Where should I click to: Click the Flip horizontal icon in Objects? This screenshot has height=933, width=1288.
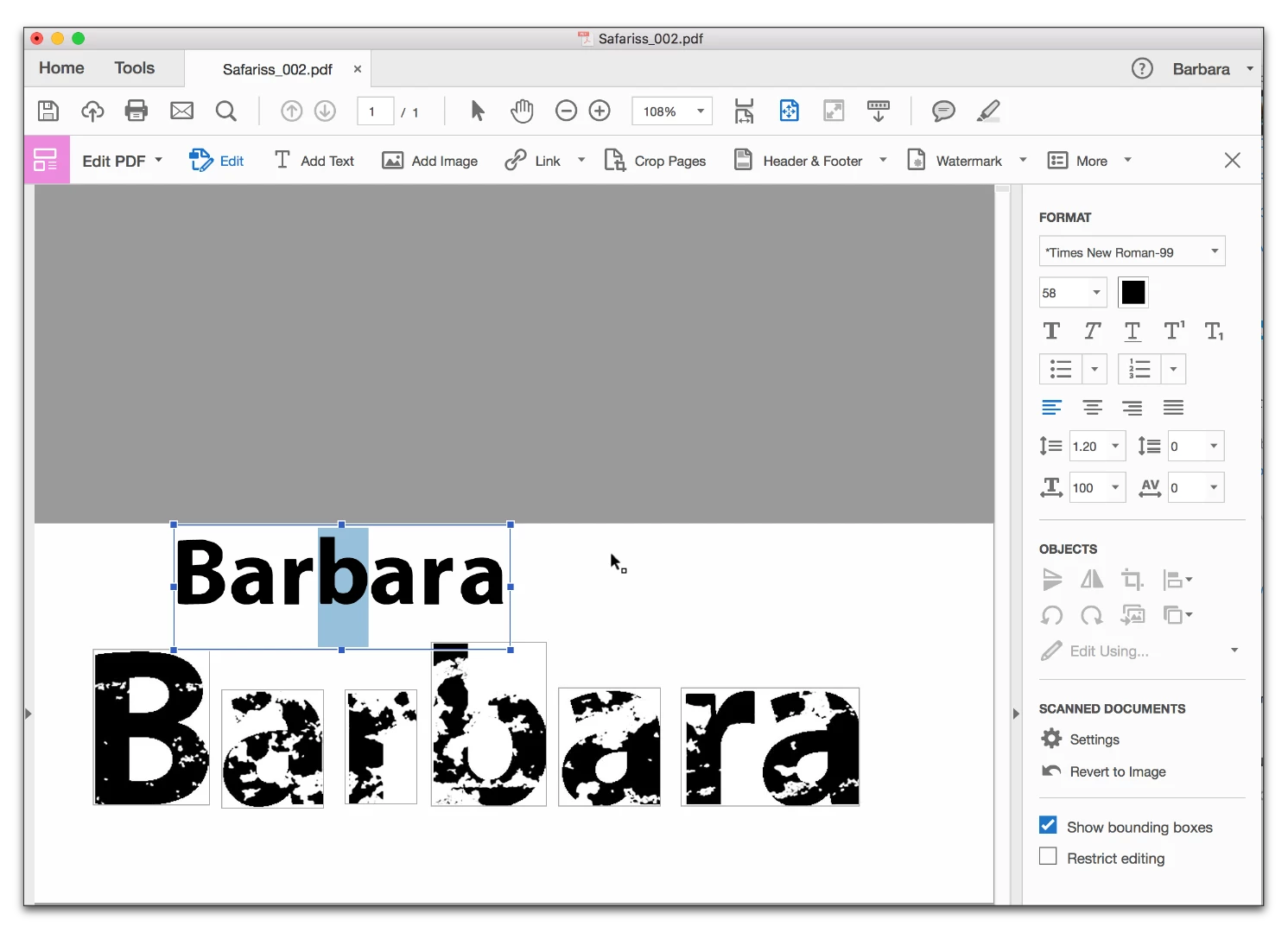pos(1092,579)
